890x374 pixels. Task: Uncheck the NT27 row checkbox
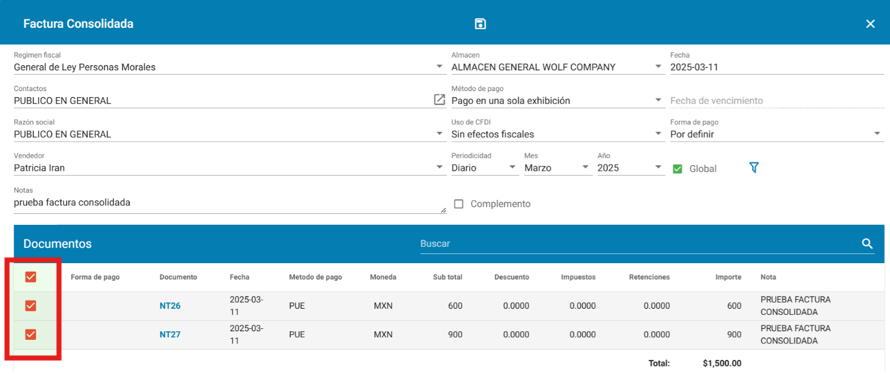pos(31,335)
